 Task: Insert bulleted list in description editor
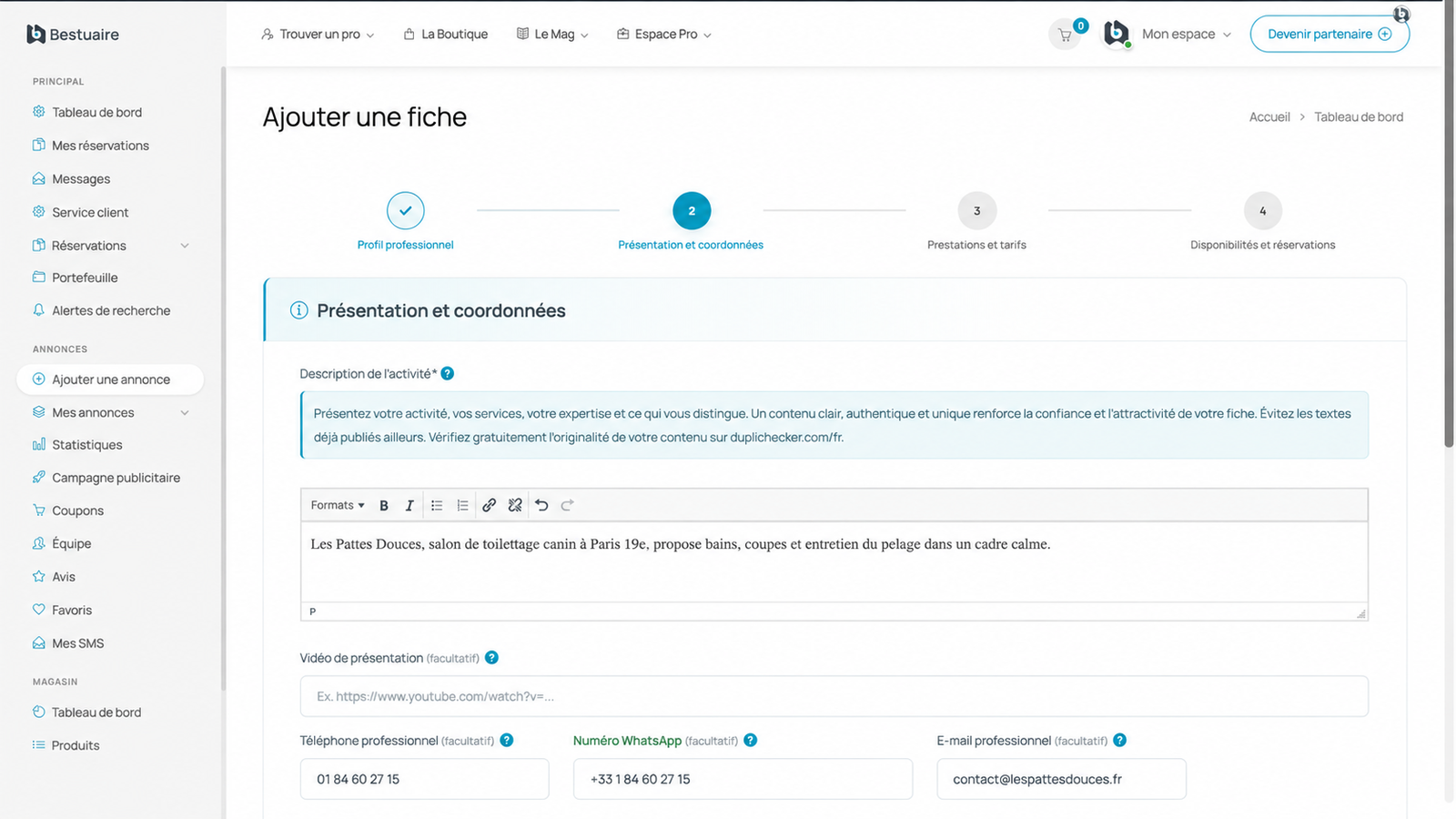pos(437,505)
